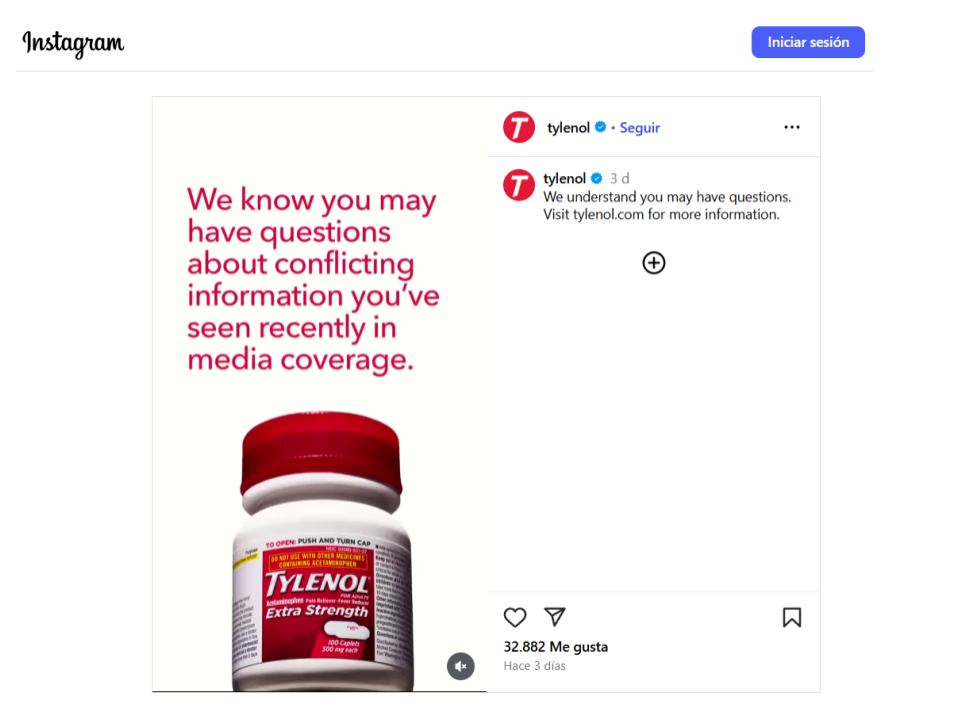Click the Instagram logo
Image resolution: width=960 pixels, height=720 pixels.
click(73, 43)
